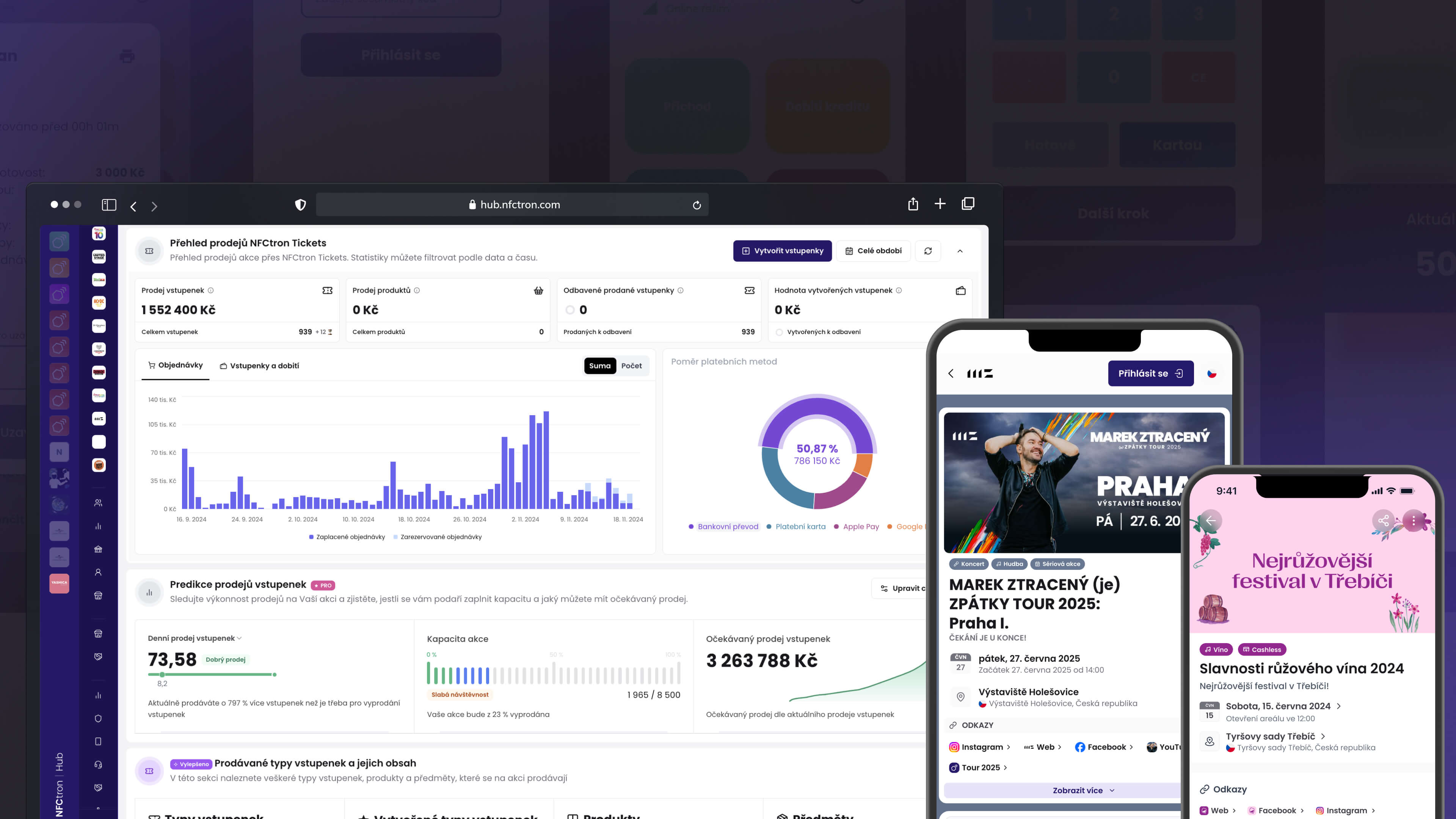Go back with the browser back arrow

coord(133,206)
